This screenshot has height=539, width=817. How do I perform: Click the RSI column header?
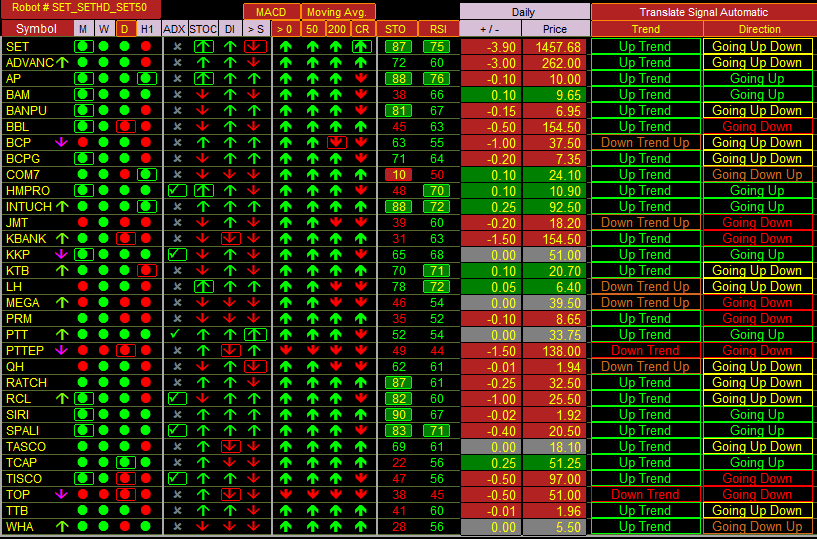[438, 29]
